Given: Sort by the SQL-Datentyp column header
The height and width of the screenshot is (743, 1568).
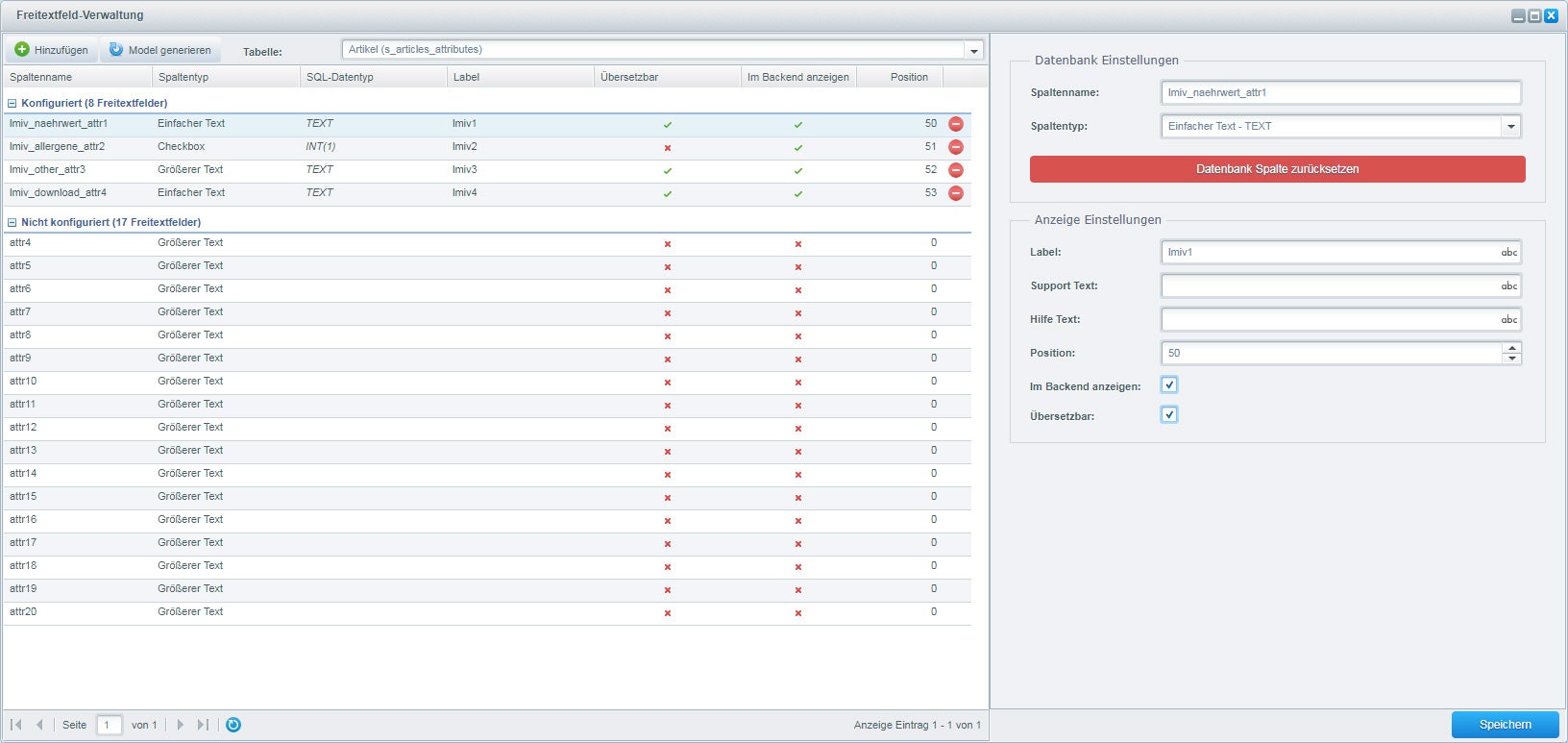Looking at the screenshot, I should click(x=374, y=77).
